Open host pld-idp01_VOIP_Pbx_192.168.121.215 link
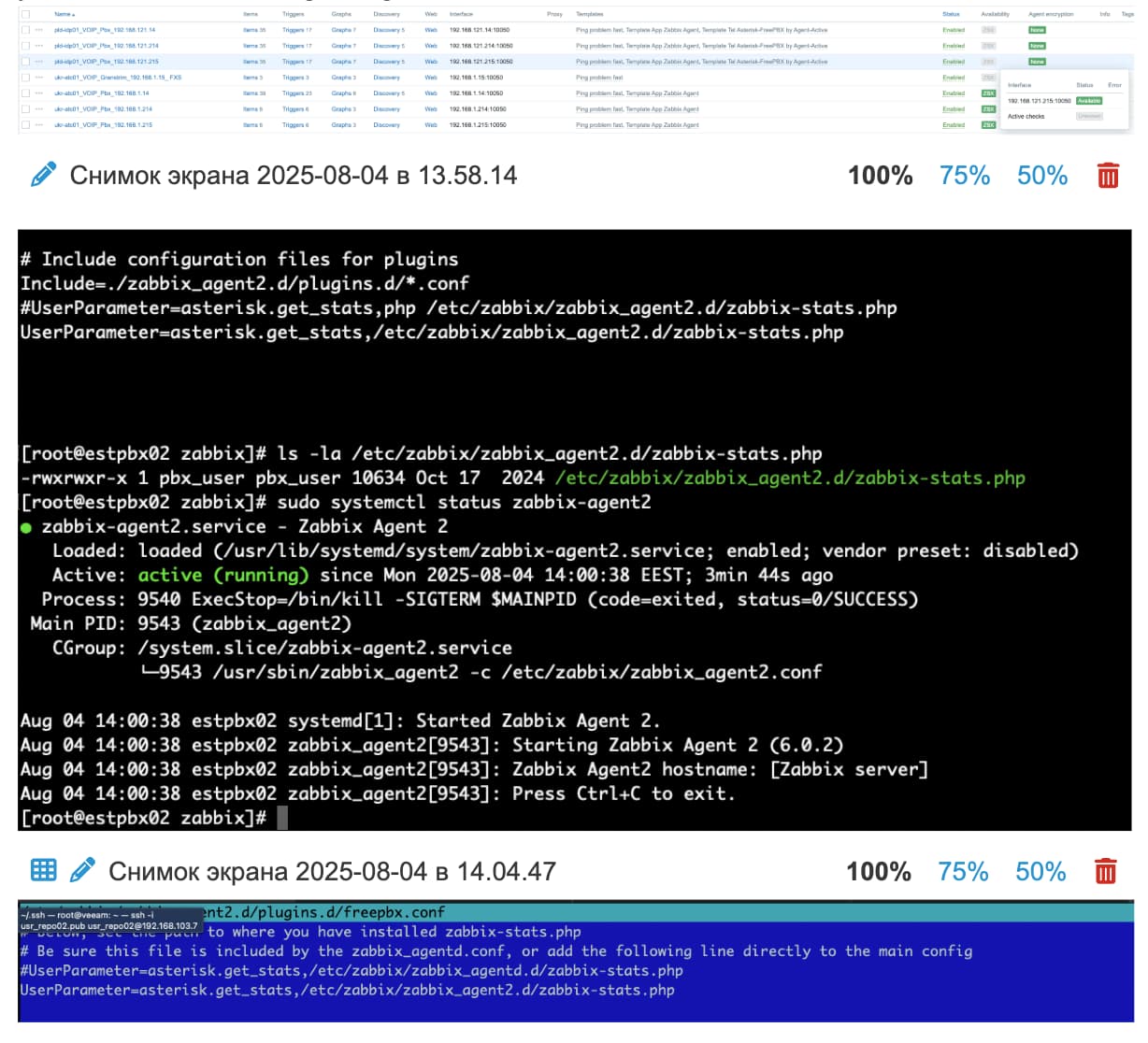Image resolution: width=1148 pixels, height=1043 pixels. coord(107,62)
